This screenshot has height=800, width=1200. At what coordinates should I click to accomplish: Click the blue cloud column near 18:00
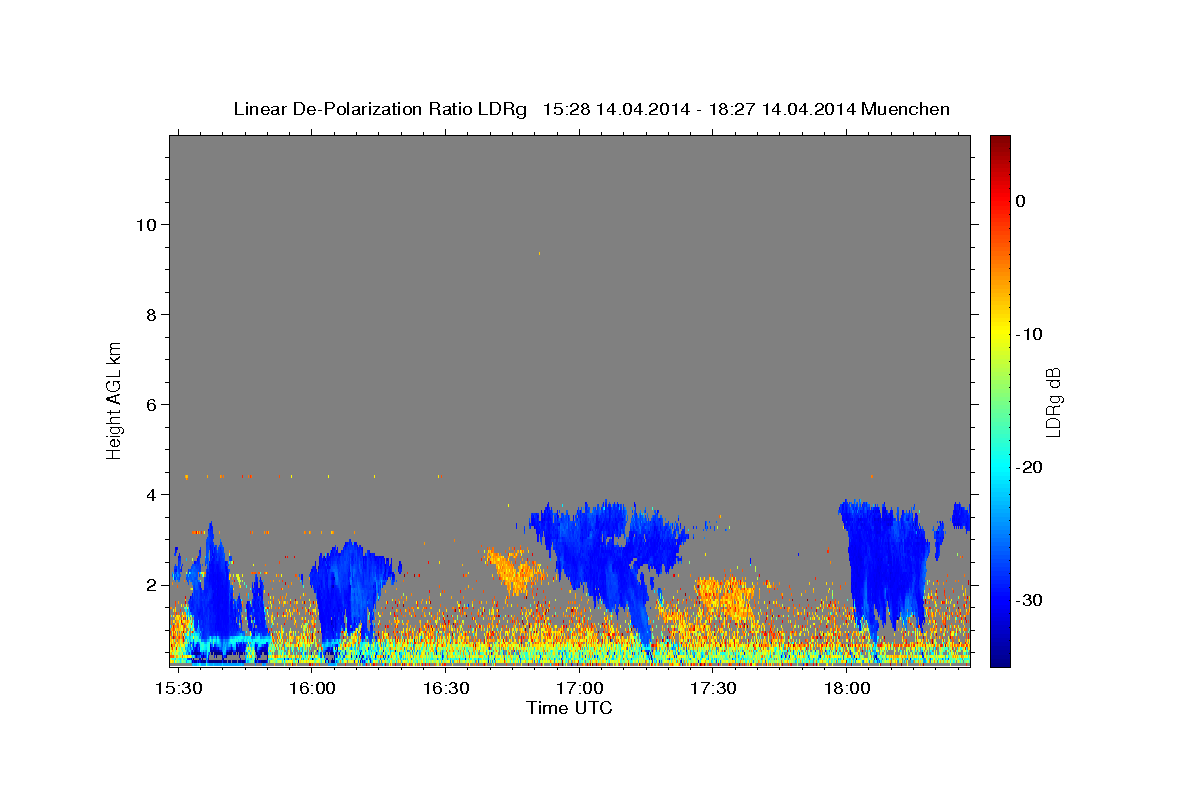point(885,565)
